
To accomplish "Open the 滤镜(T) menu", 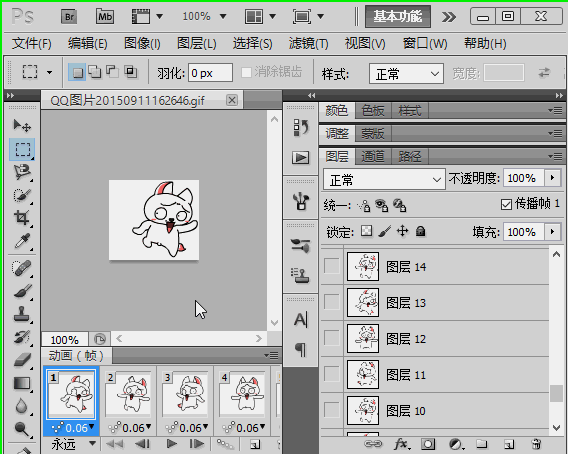I will pos(309,44).
